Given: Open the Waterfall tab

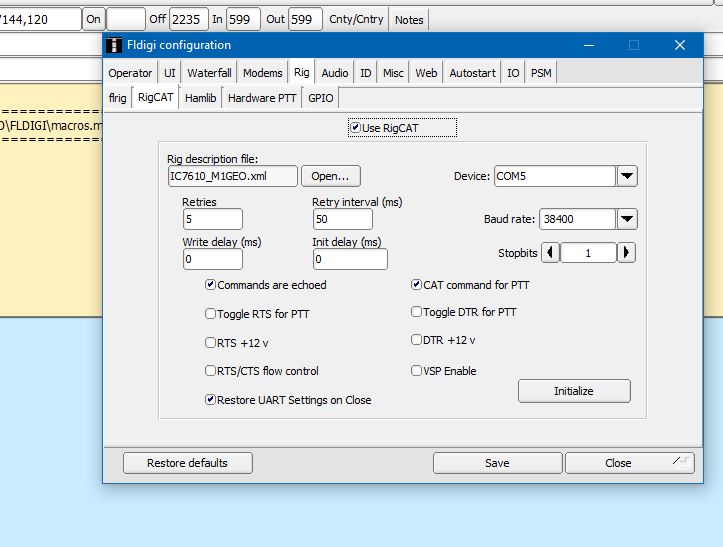Looking at the screenshot, I should tap(209, 73).
